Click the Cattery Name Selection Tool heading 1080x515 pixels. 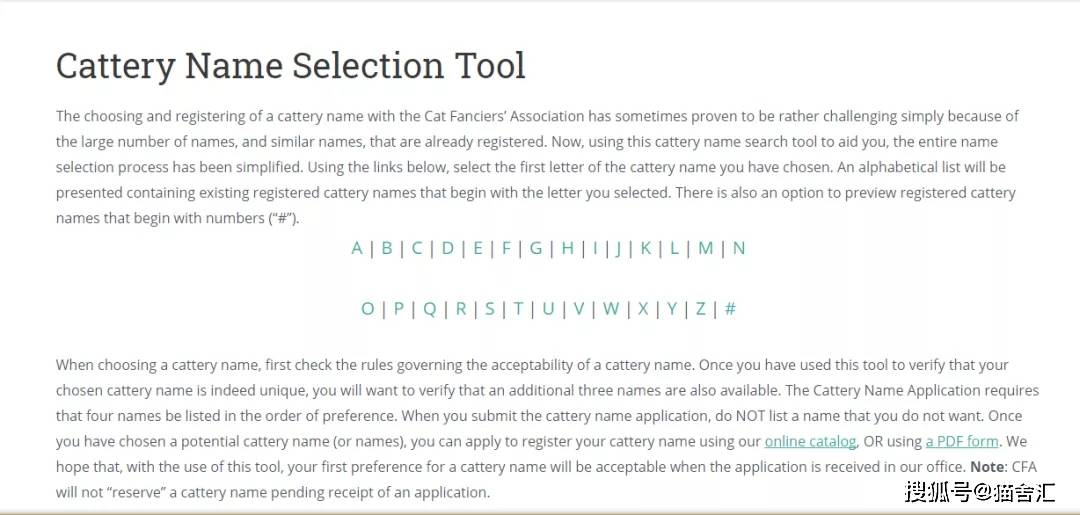pos(290,66)
